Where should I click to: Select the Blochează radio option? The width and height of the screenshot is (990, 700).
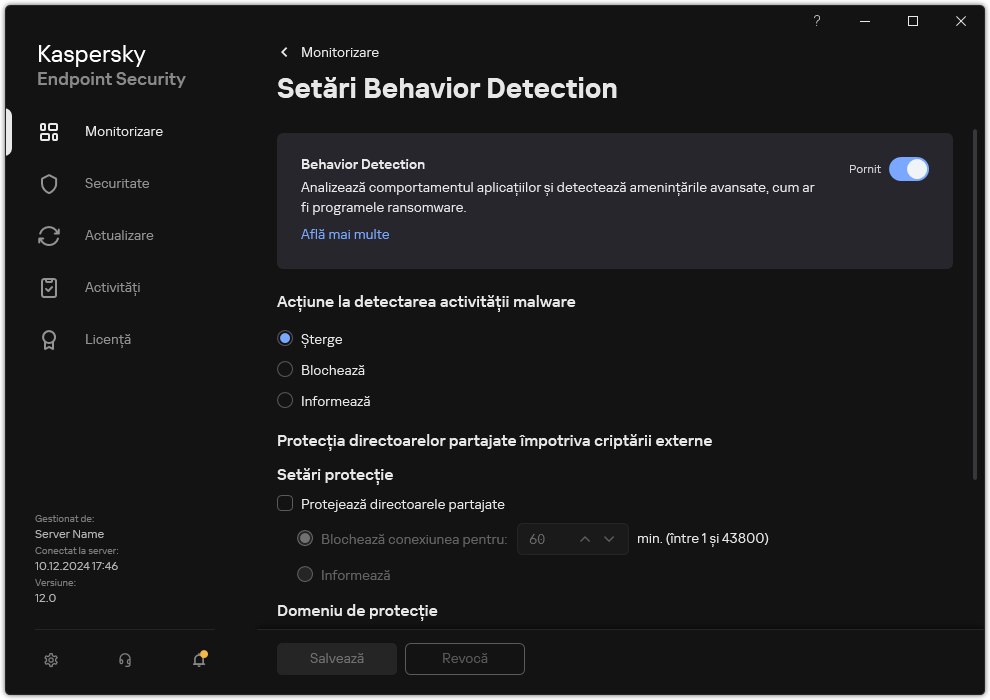pos(285,370)
